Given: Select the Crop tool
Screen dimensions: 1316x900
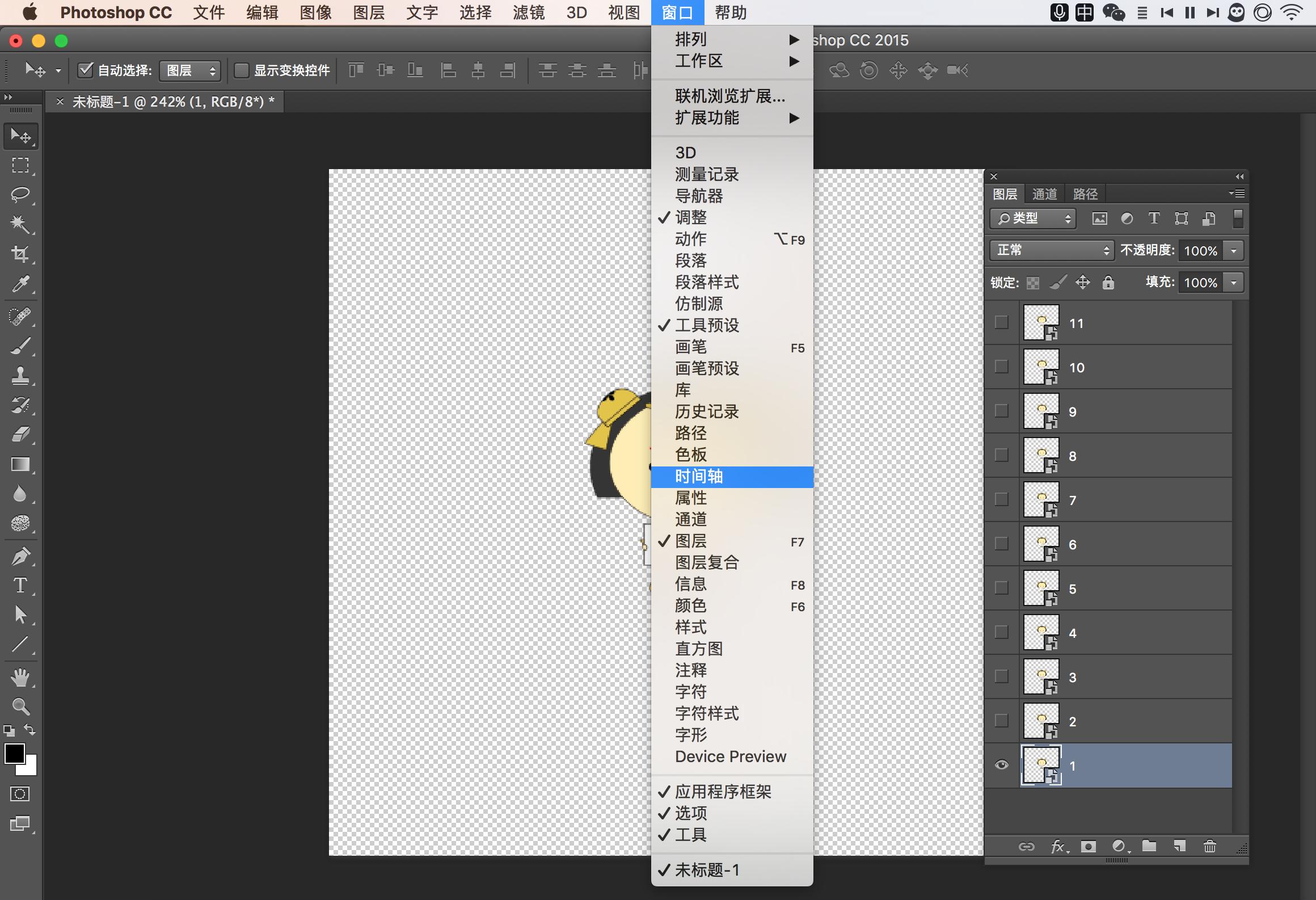Looking at the screenshot, I should [x=20, y=254].
